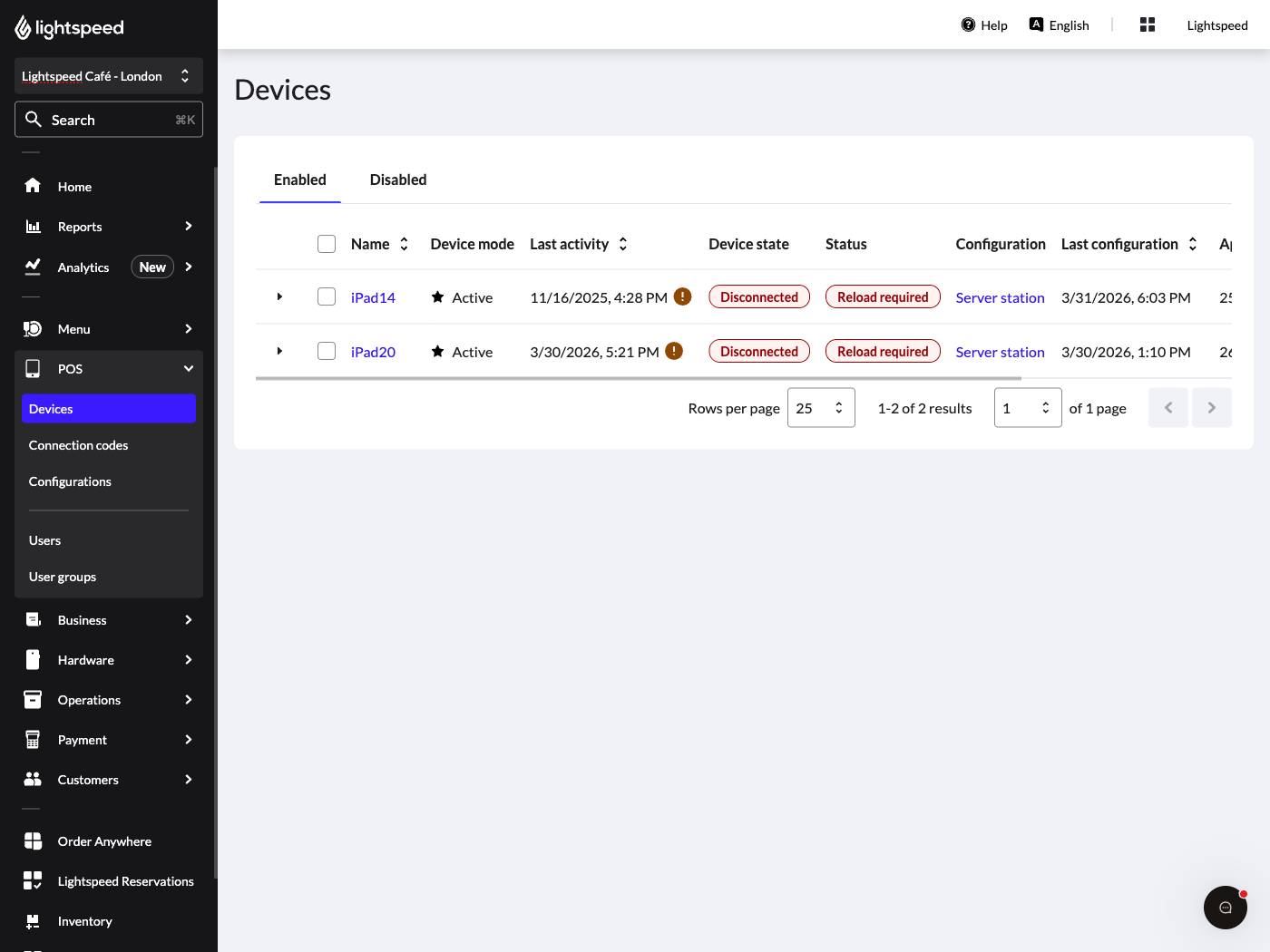Check the iPad14 row checkbox
The height and width of the screenshot is (952, 1270).
coord(327,296)
